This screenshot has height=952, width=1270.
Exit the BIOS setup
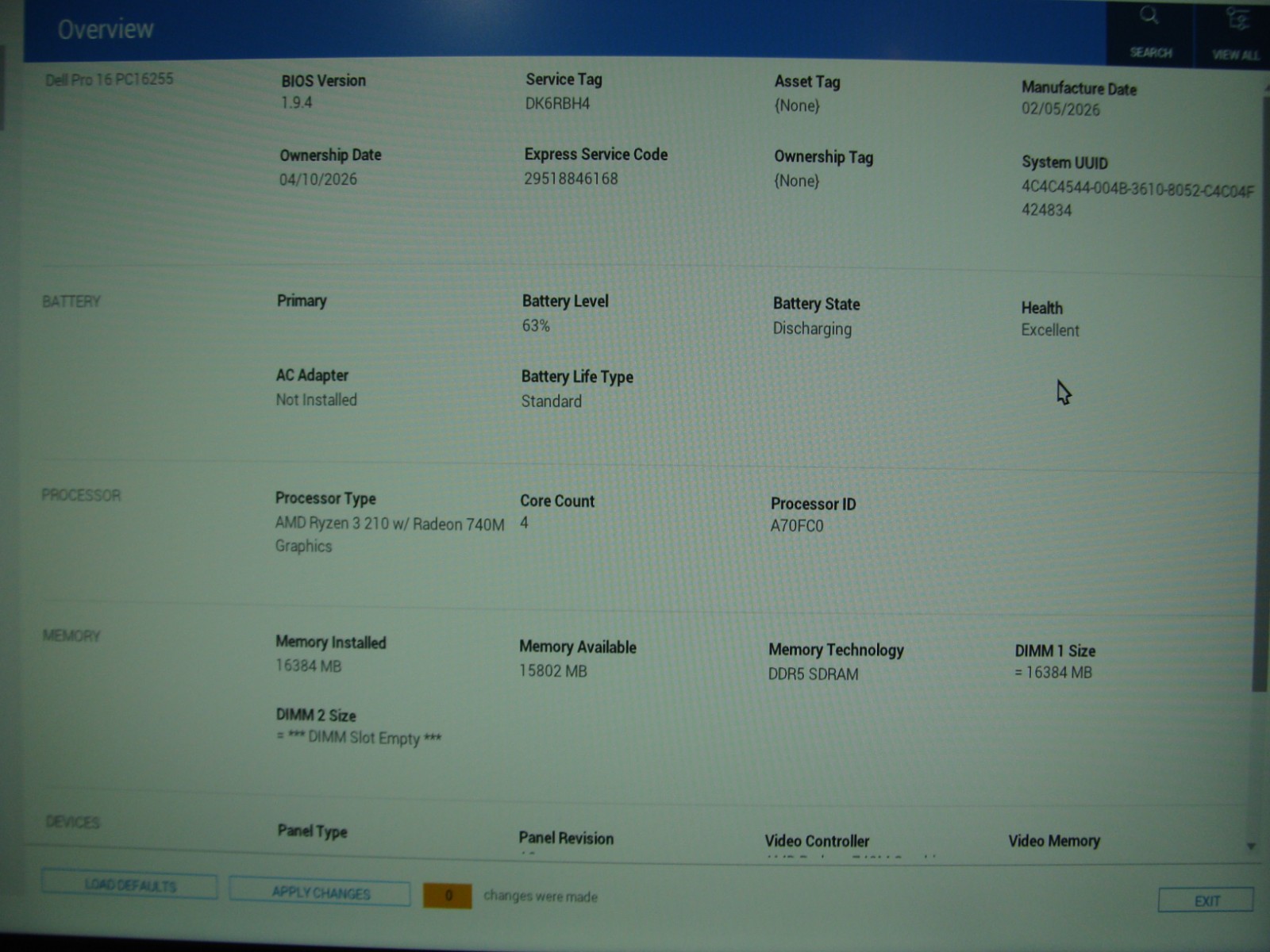(x=1206, y=901)
